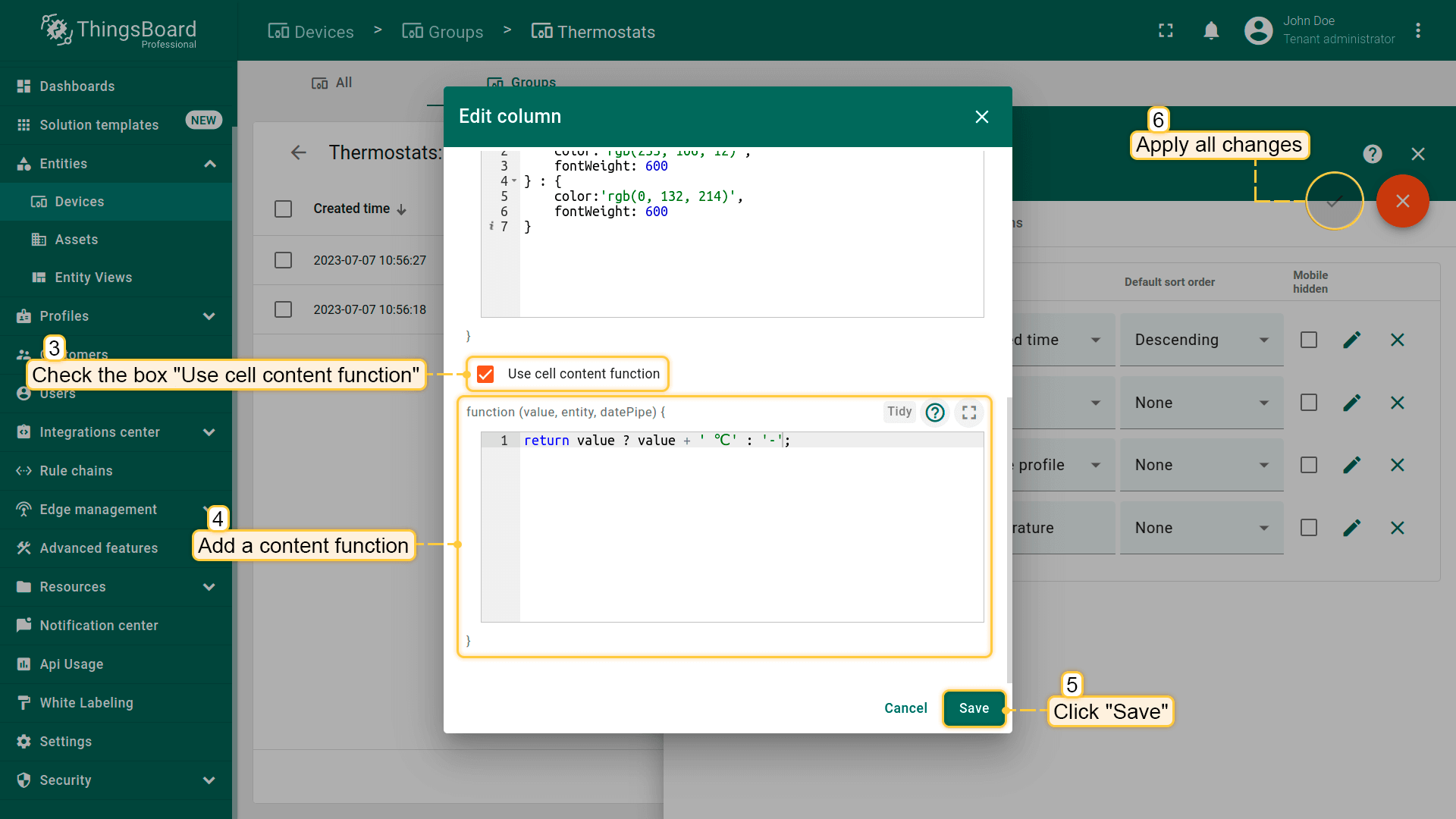Discard changes with red X button
The width and height of the screenshot is (1456, 819).
coord(1402,201)
